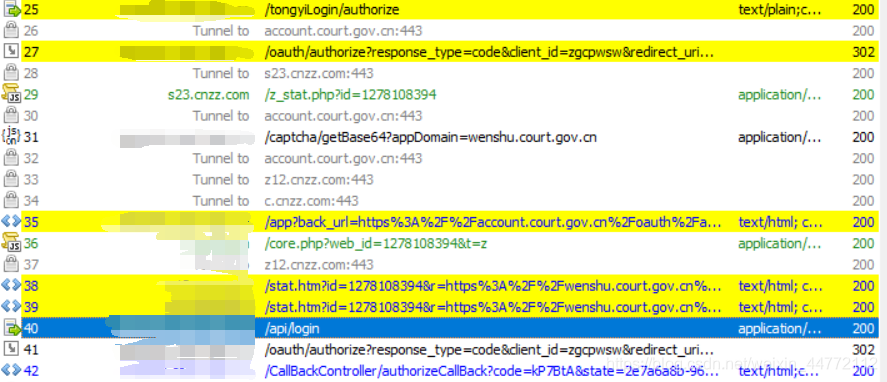Click the HTML icon on session 39
The height and width of the screenshot is (382, 887).
tap(11, 307)
